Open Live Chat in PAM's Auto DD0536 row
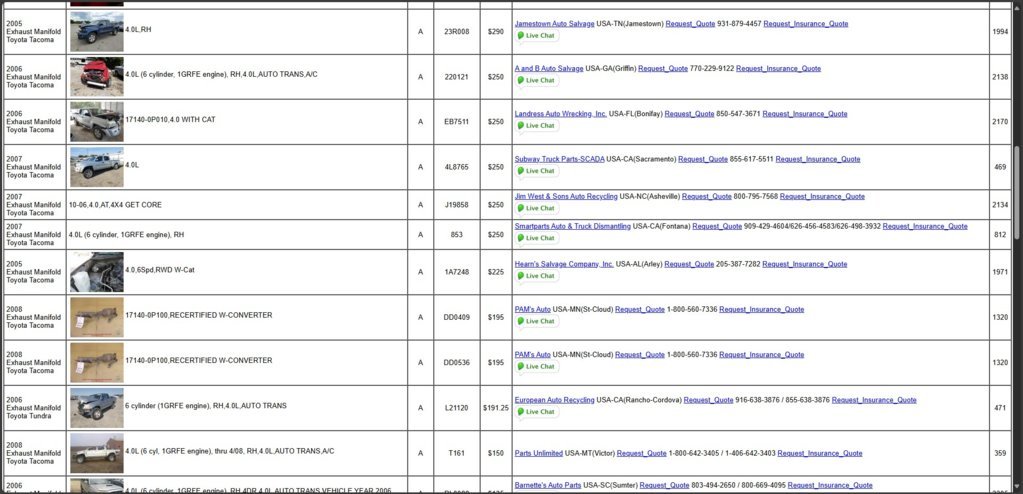The height and width of the screenshot is (494, 1023). (536, 367)
